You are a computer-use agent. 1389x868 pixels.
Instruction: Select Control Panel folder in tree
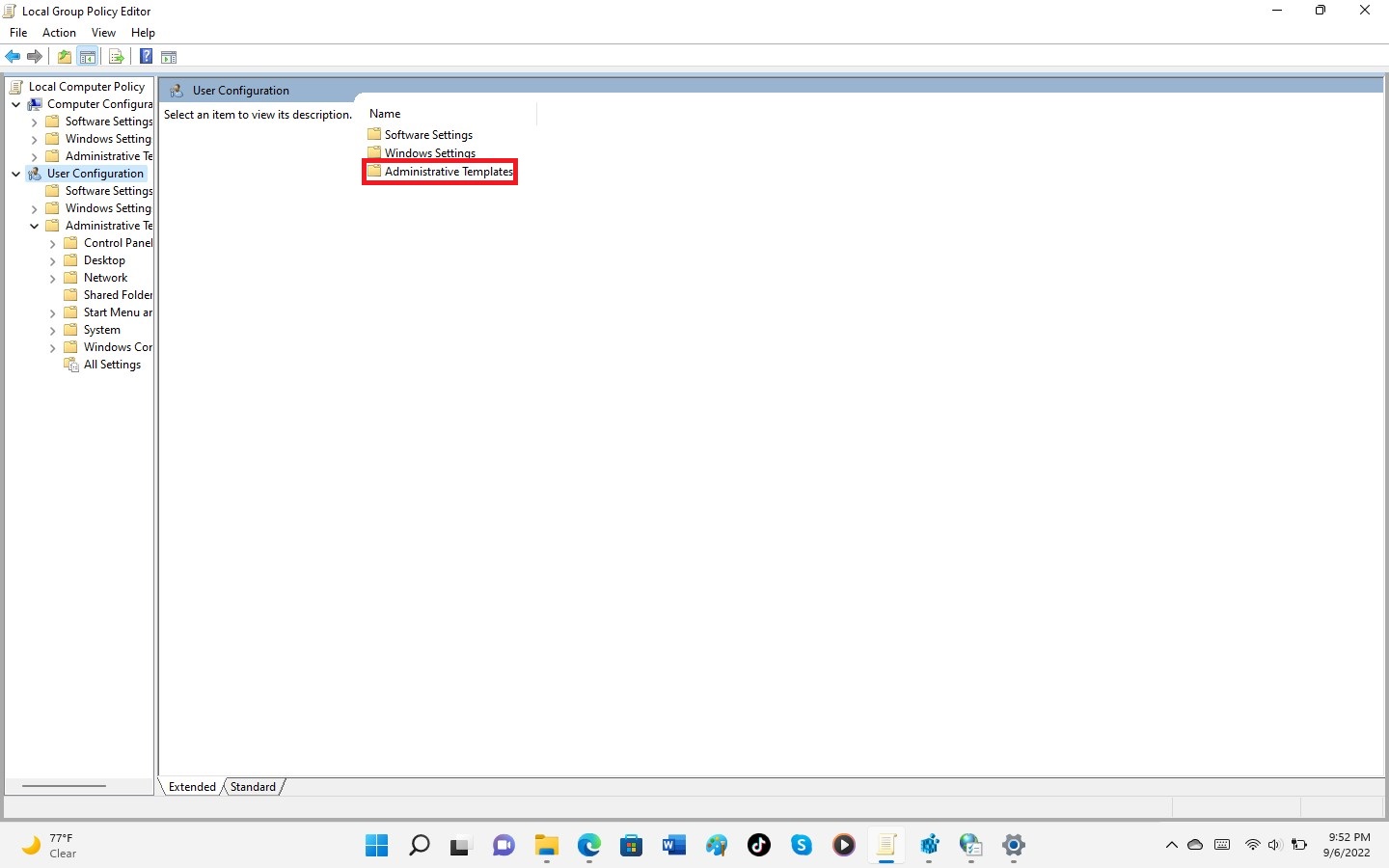point(108,243)
